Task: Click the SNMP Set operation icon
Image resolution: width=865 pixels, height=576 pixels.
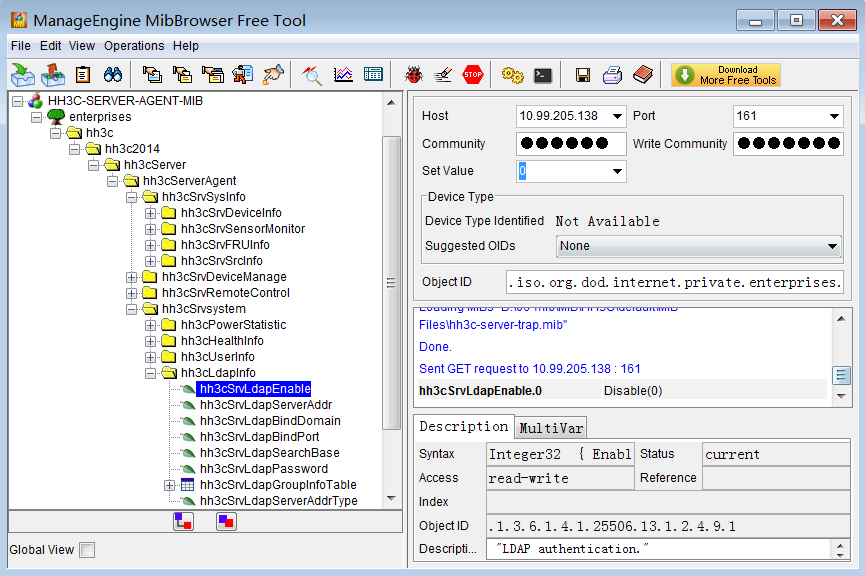Action: point(243,74)
